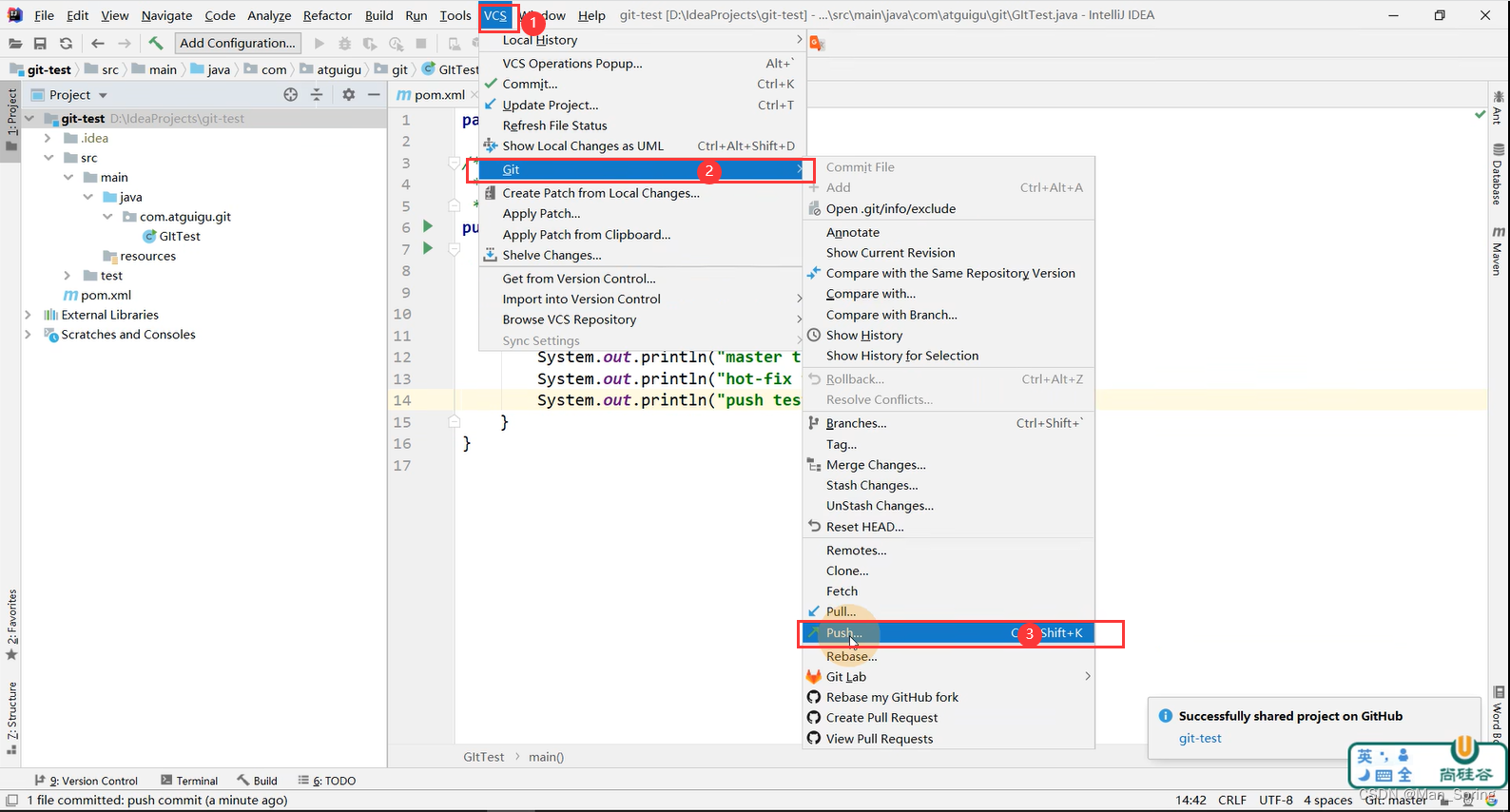Click the UTF-8 encoding in status bar
This screenshot has width=1510, height=812.
point(1276,801)
